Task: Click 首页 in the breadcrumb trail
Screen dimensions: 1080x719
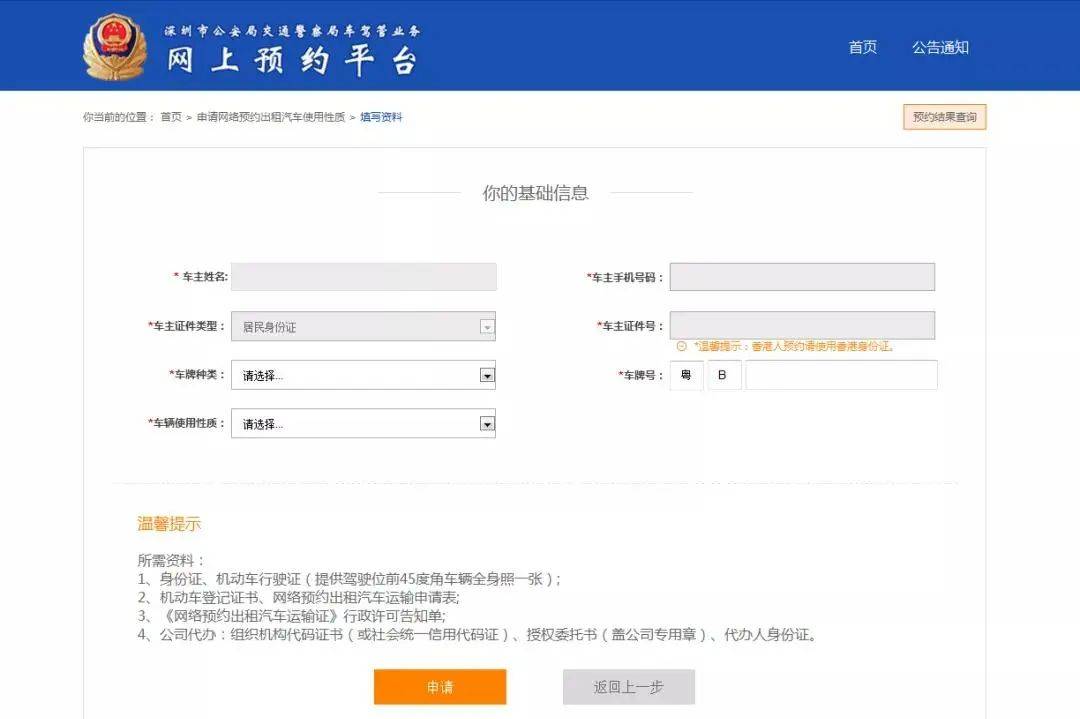Action: pyautogui.click(x=171, y=117)
